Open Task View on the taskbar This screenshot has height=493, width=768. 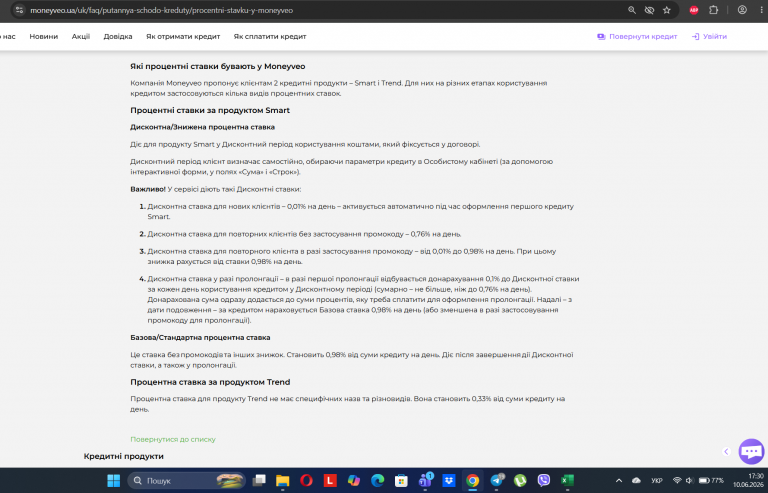[x=259, y=481]
